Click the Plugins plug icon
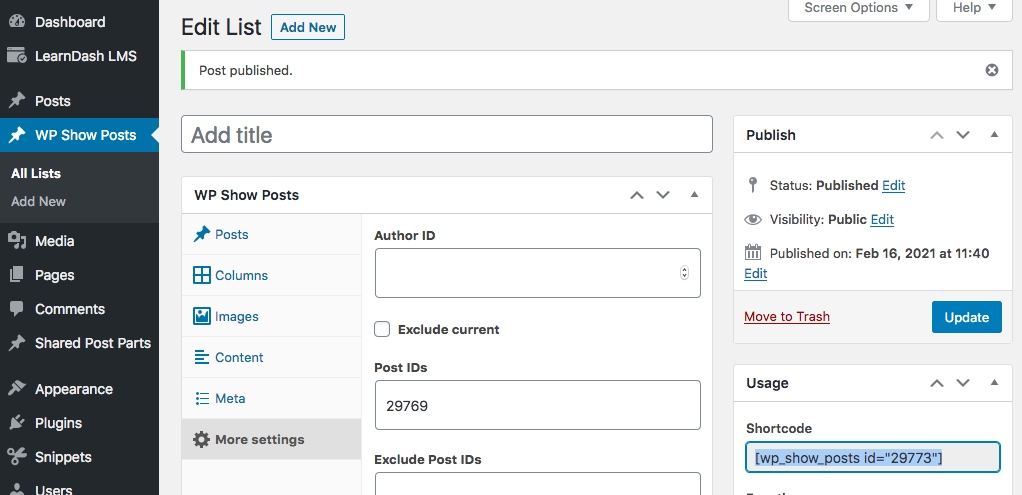1022x495 pixels. [x=17, y=423]
